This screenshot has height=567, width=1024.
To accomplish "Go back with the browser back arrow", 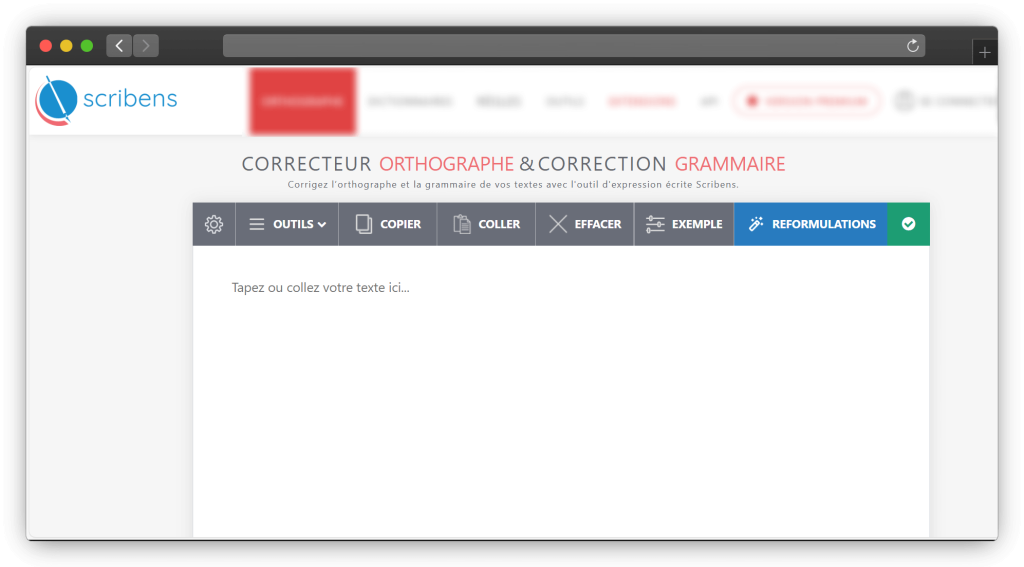I will 120,46.
